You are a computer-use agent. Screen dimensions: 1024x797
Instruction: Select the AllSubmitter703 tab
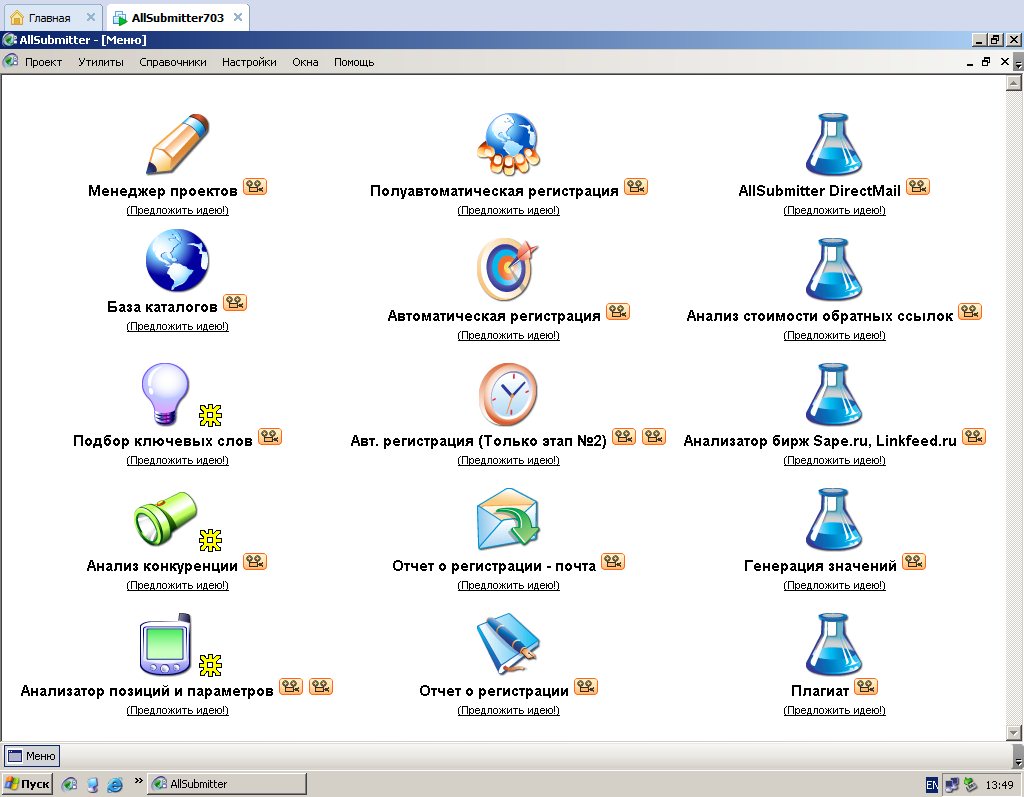(x=178, y=18)
